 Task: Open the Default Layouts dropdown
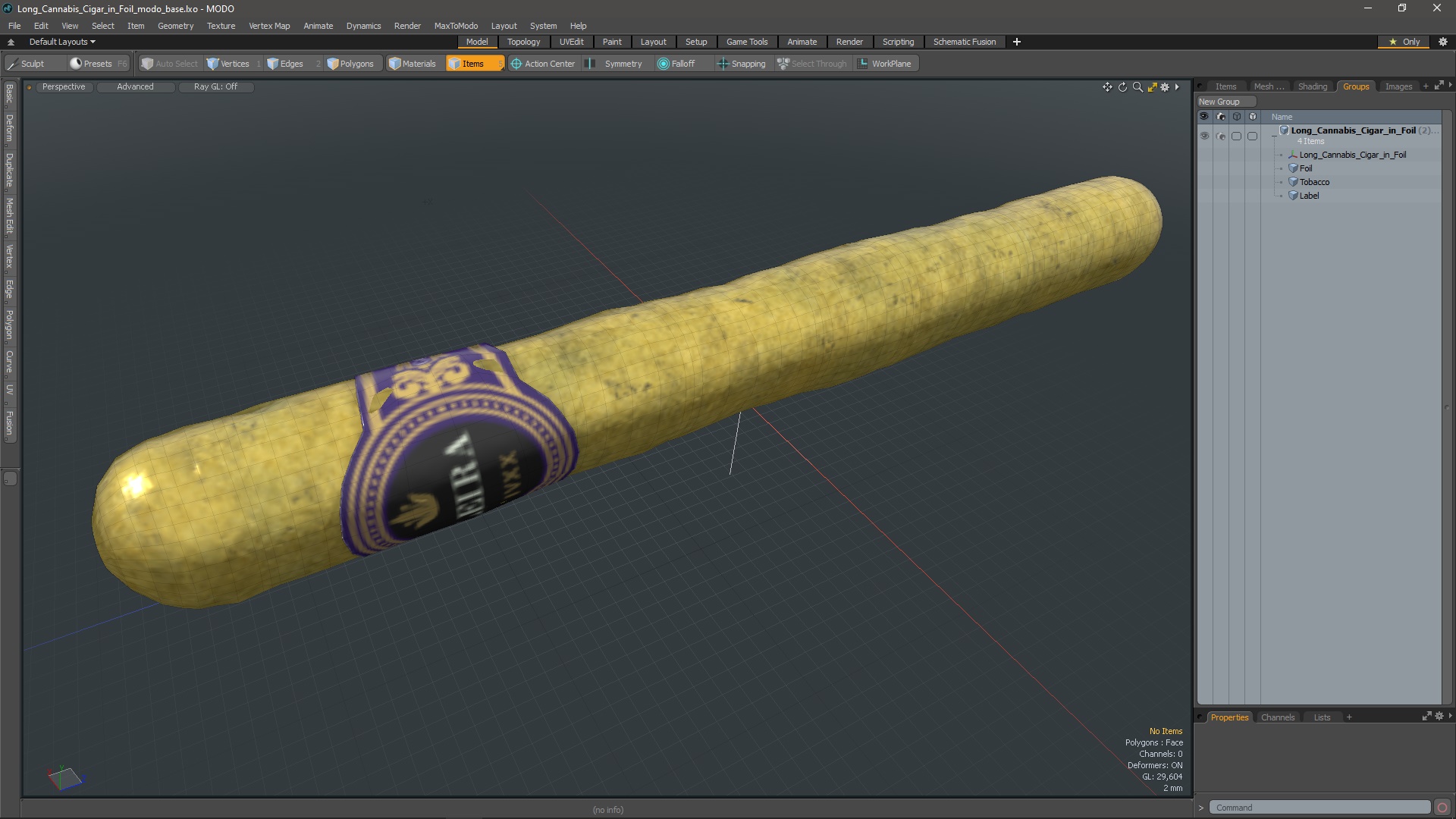[x=62, y=42]
